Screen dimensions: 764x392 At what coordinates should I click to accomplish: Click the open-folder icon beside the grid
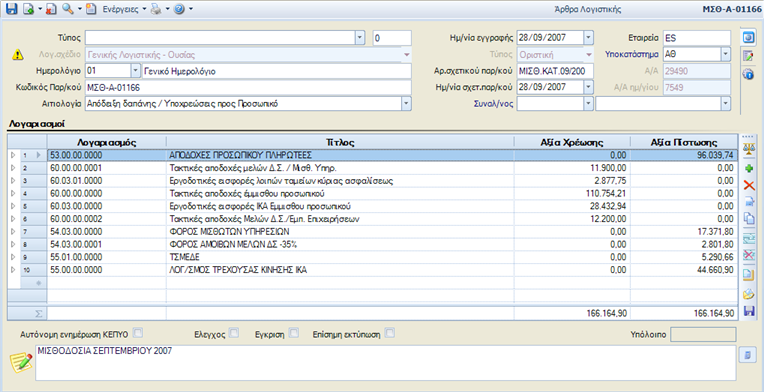[x=748, y=294]
